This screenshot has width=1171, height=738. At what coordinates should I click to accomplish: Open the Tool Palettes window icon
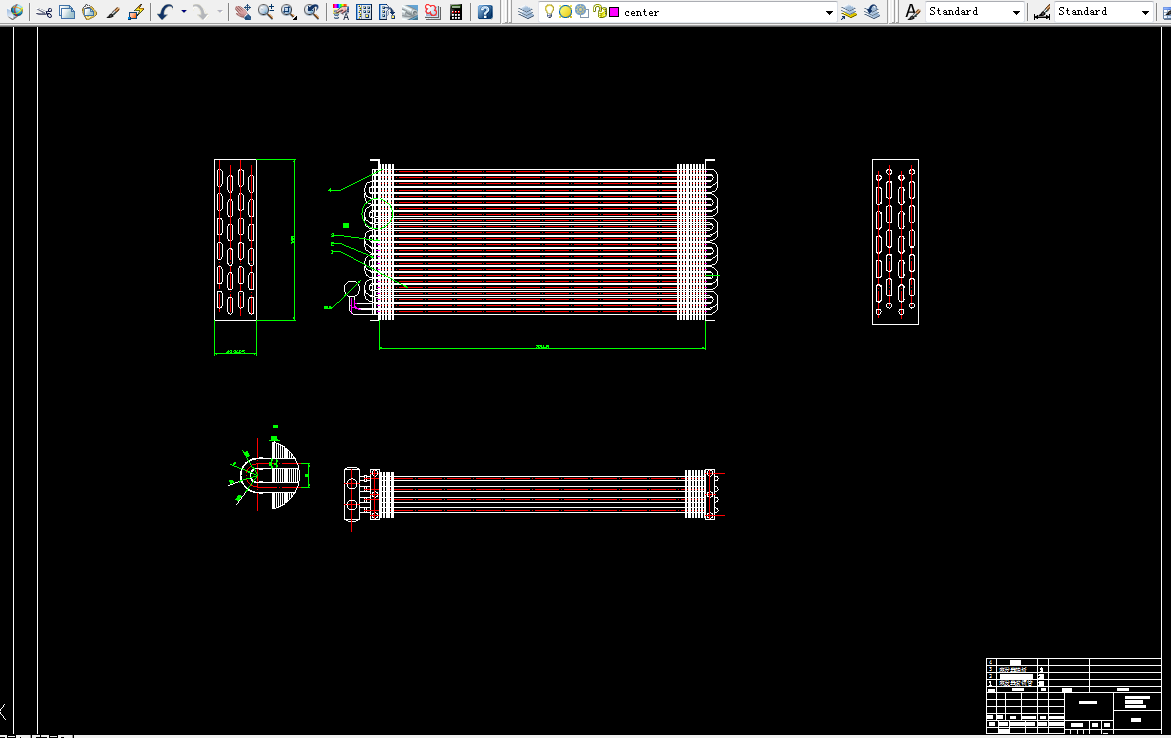(387, 12)
